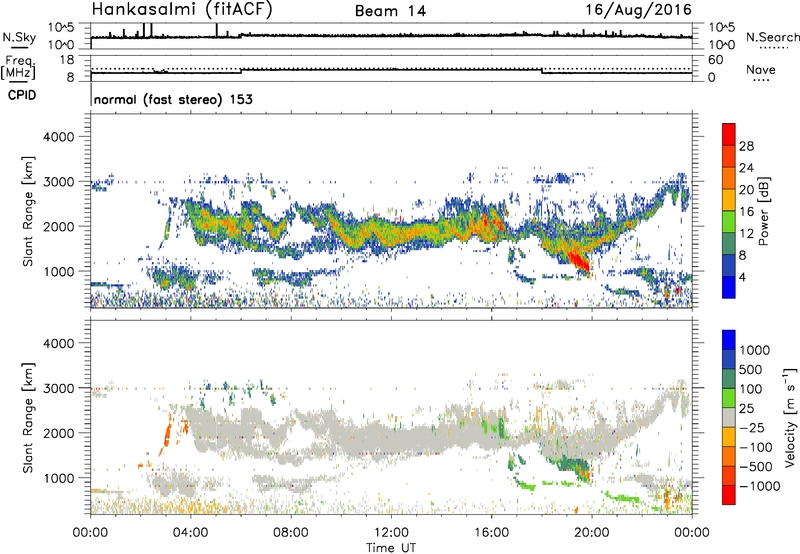Click 'Slant Range [km]' label of velocity panel

28,417
